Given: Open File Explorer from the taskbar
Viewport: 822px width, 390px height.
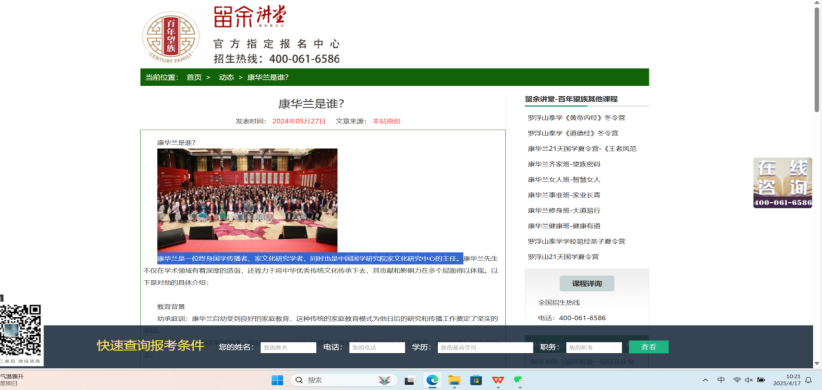Looking at the screenshot, I should (454, 380).
